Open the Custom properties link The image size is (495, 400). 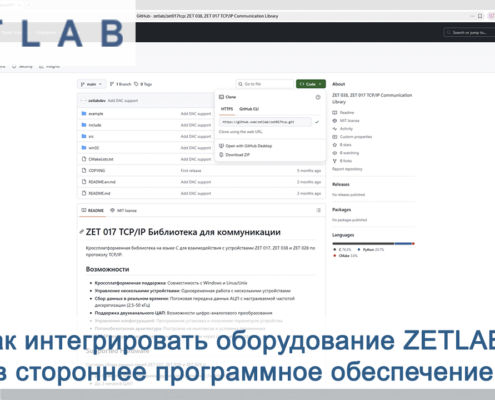[x=356, y=137]
